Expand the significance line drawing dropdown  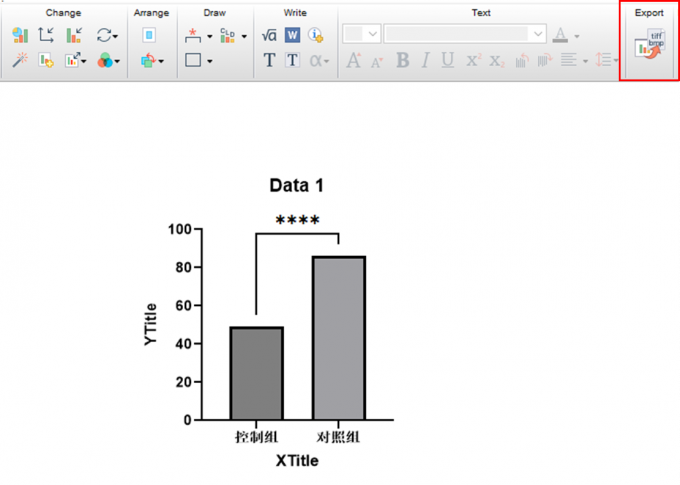click(210, 36)
